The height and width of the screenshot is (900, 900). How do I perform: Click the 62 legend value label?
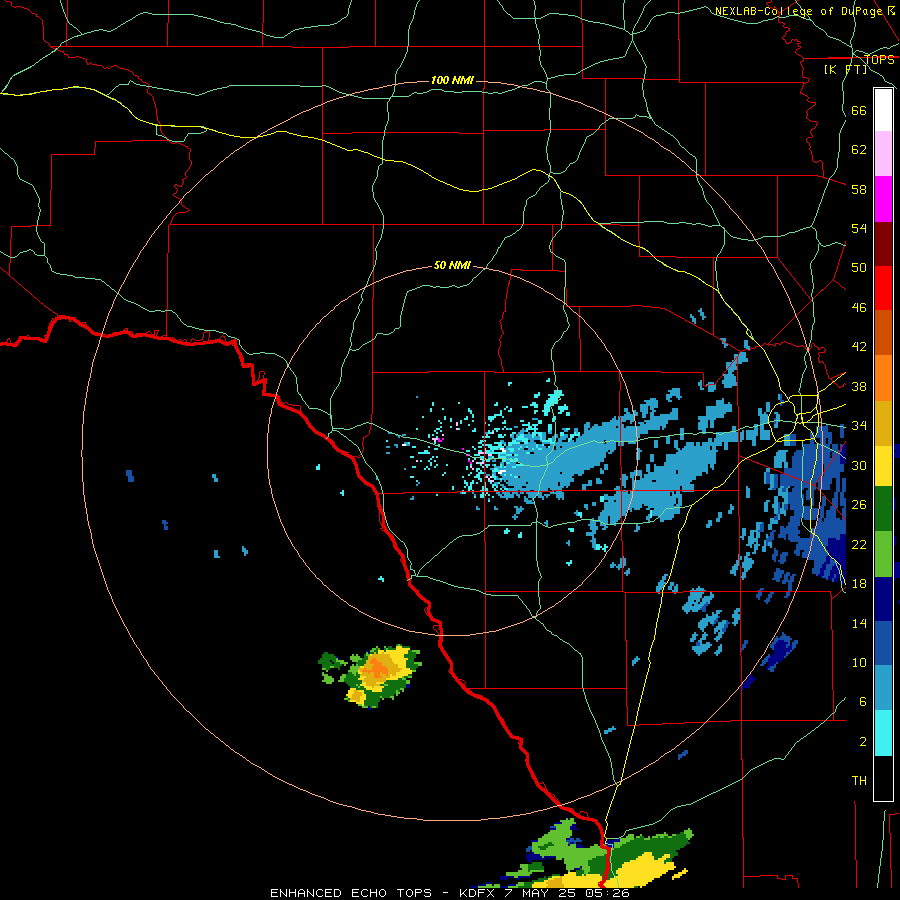859,150
